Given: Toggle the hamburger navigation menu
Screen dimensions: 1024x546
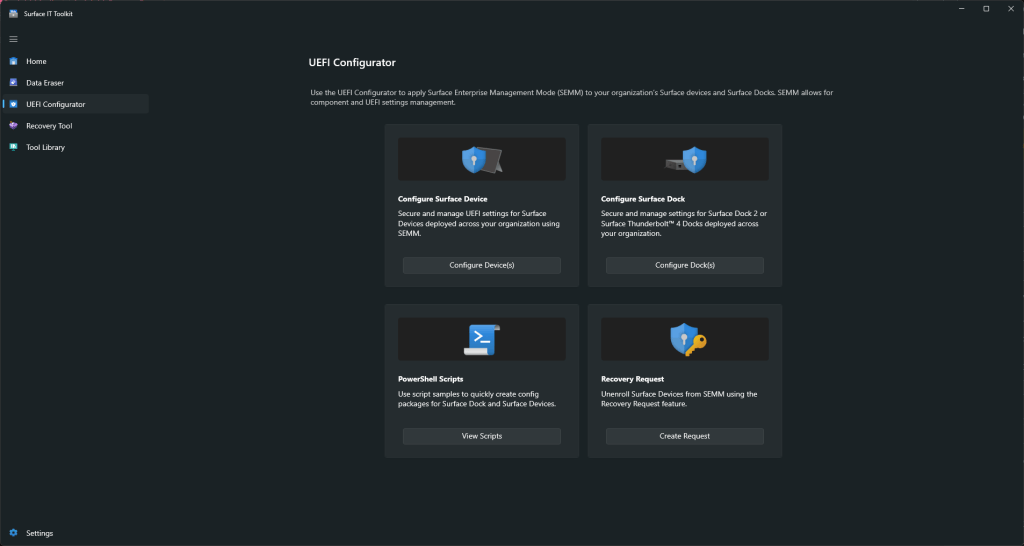Looking at the screenshot, I should click(x=14, y=39).
